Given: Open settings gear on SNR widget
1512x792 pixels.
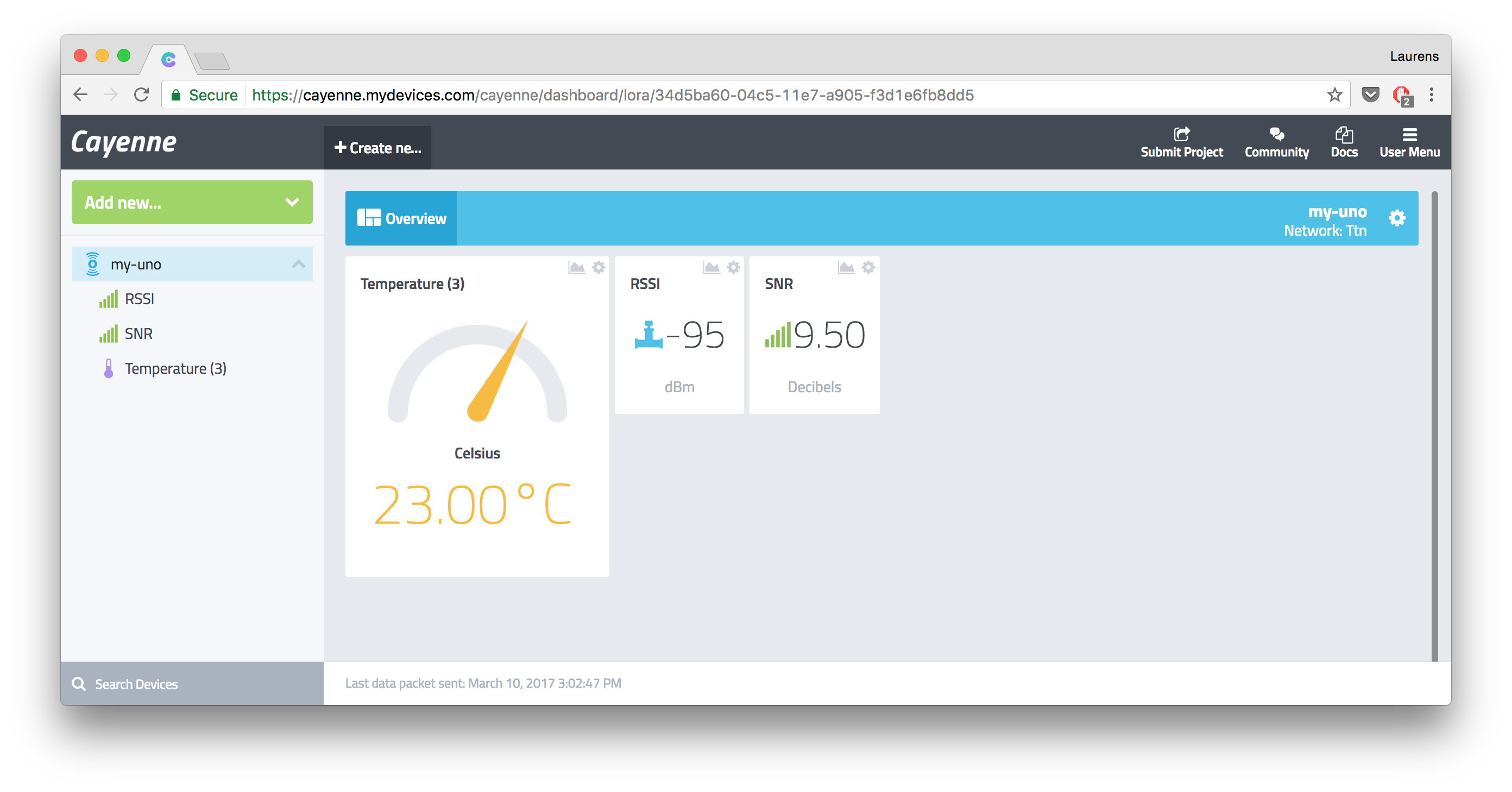Looking at the screenshot, I should [x=868, y=268].
